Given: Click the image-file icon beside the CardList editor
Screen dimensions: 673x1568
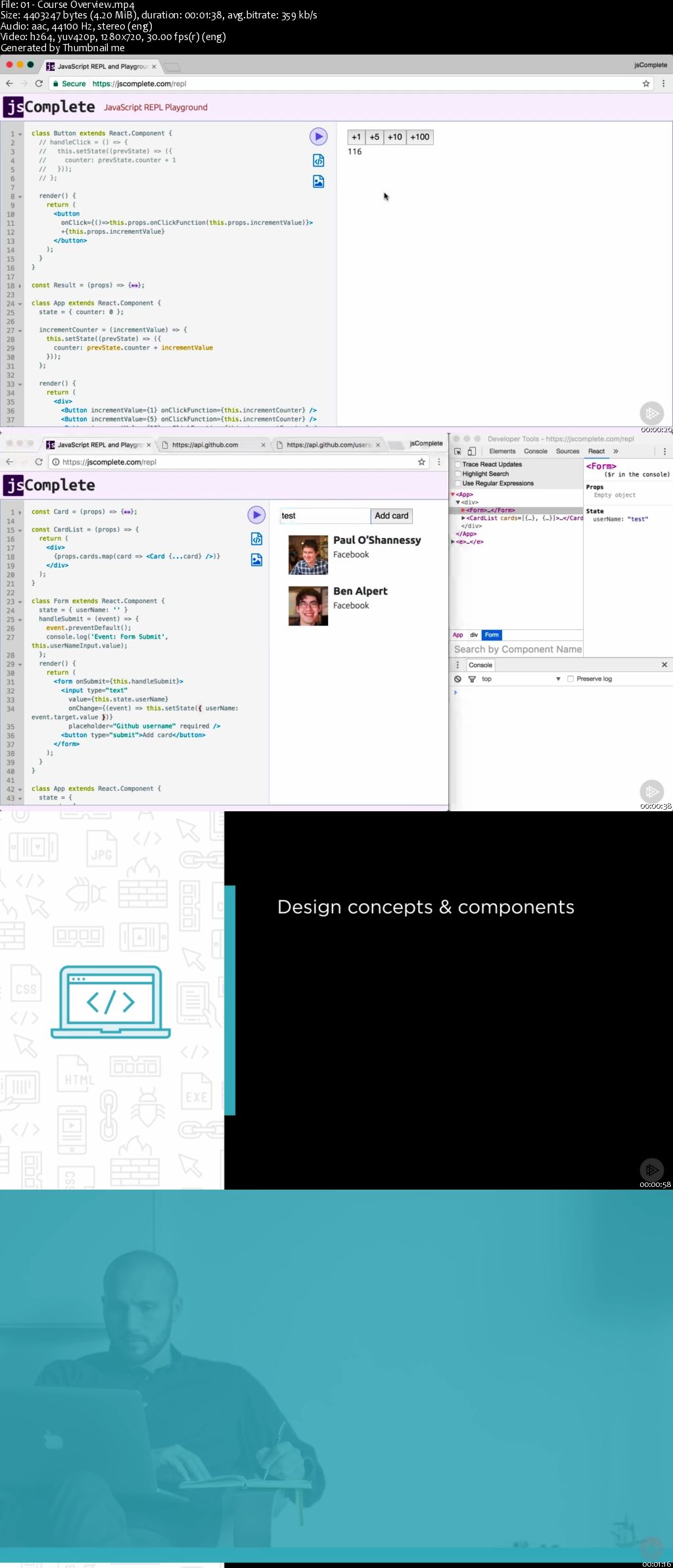Looking at the screenshot, I should click(x=256, y=560).
